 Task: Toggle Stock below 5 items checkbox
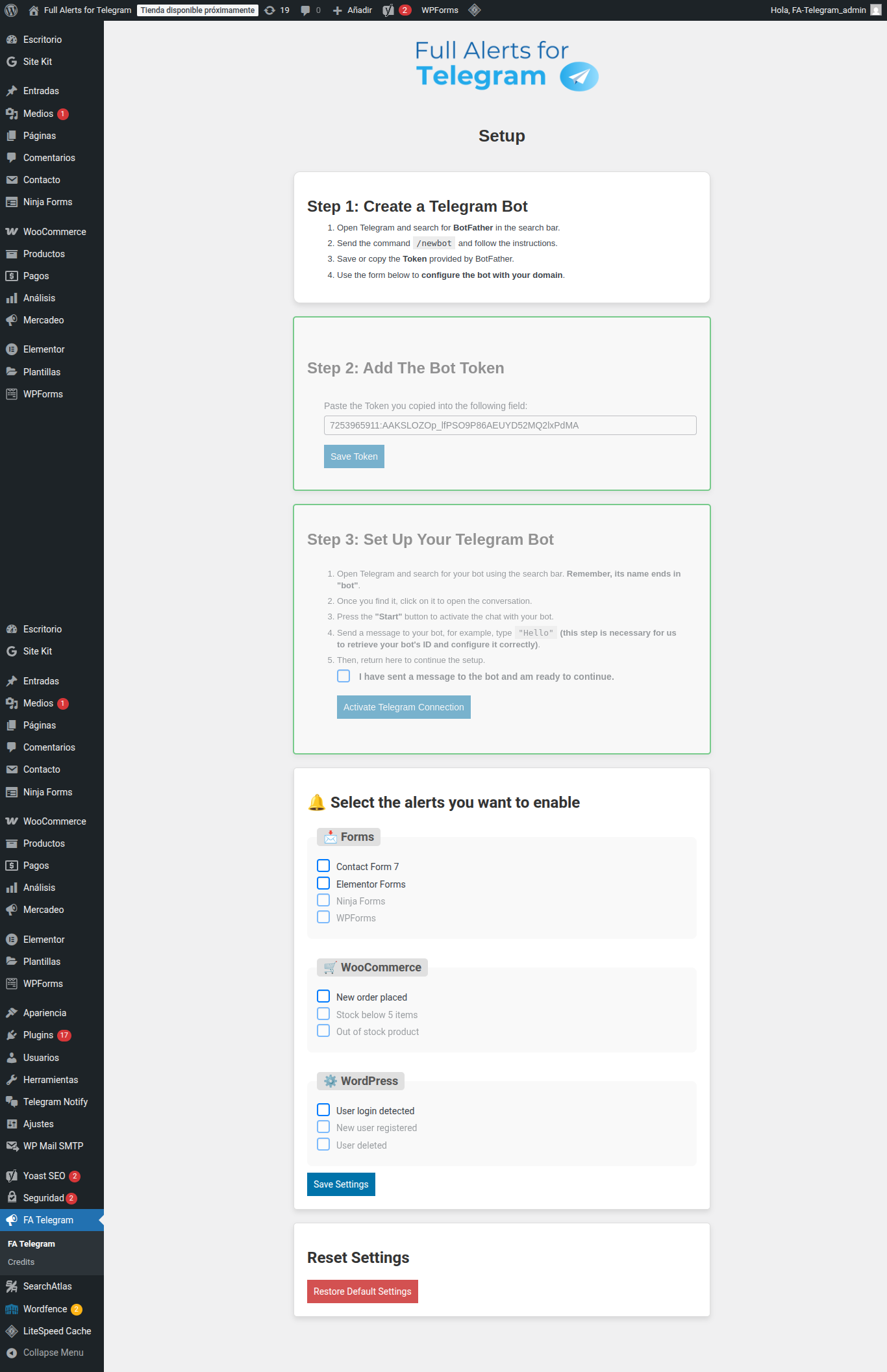[x=323, y=1014]
